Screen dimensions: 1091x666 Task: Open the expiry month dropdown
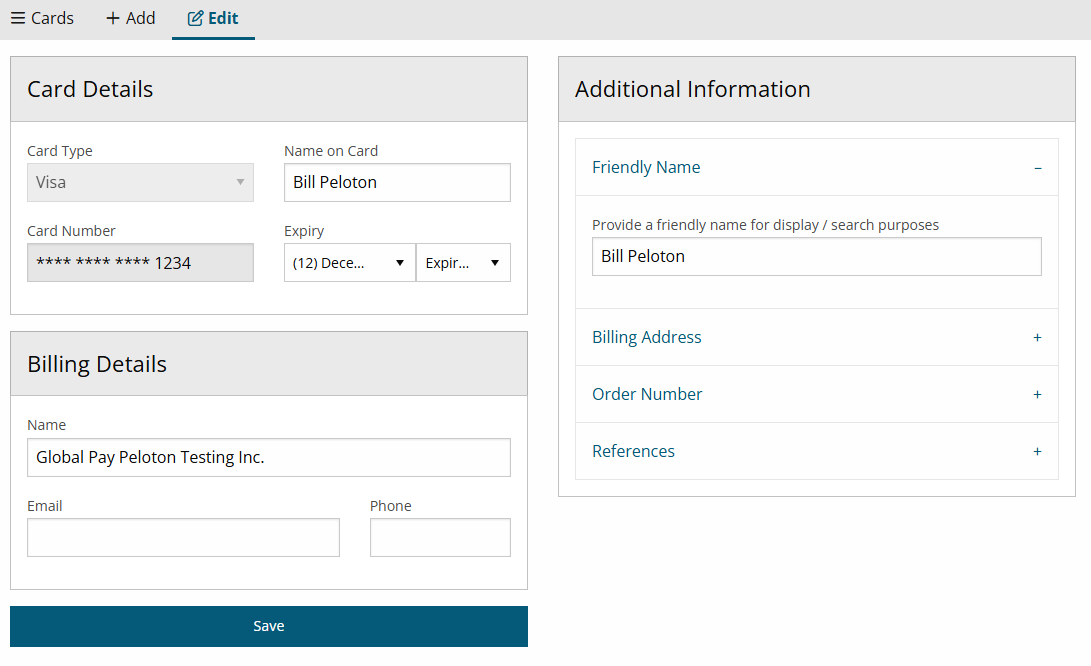point(349,263)
